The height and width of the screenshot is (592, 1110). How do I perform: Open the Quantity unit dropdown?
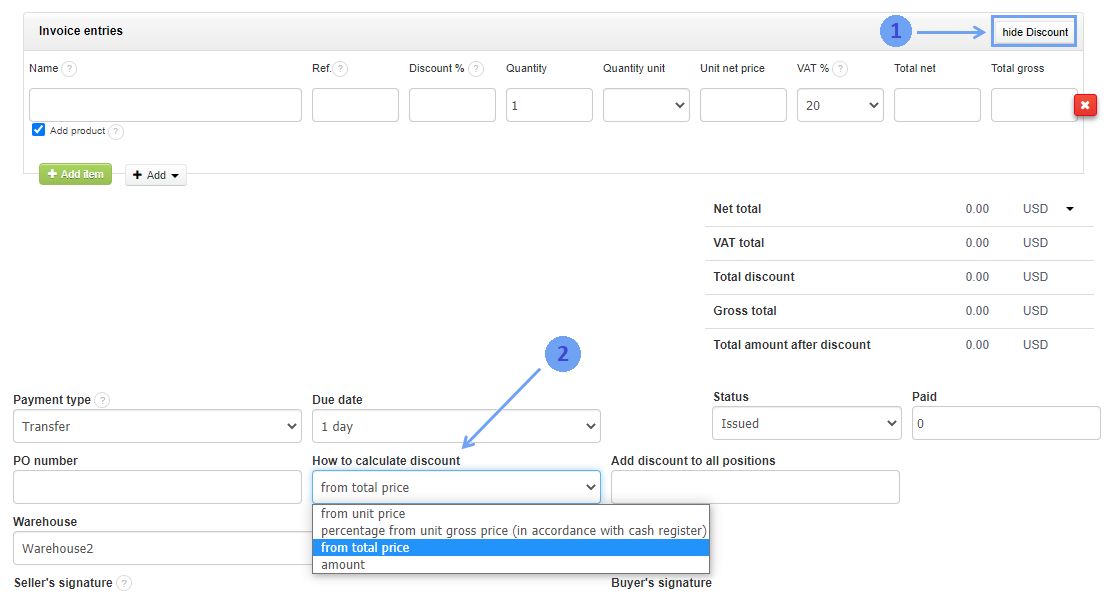pyautogui.click(x=646, y=105)
